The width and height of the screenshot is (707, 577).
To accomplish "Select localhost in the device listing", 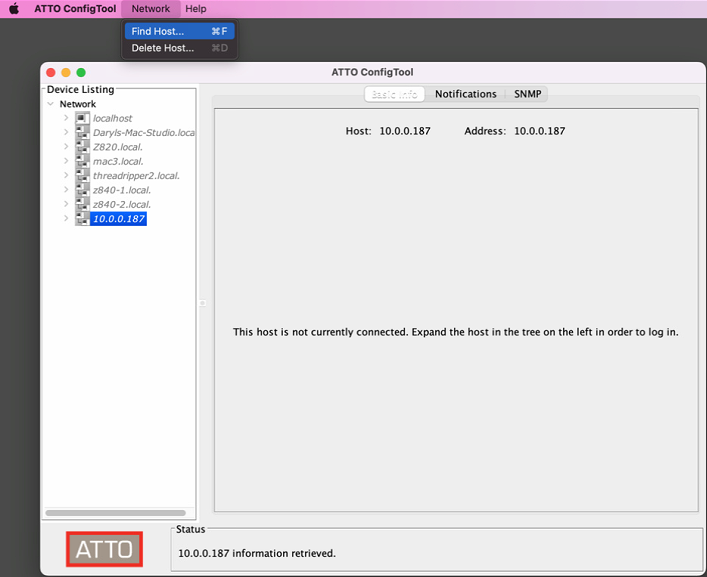I will click(x=113, y=118).
